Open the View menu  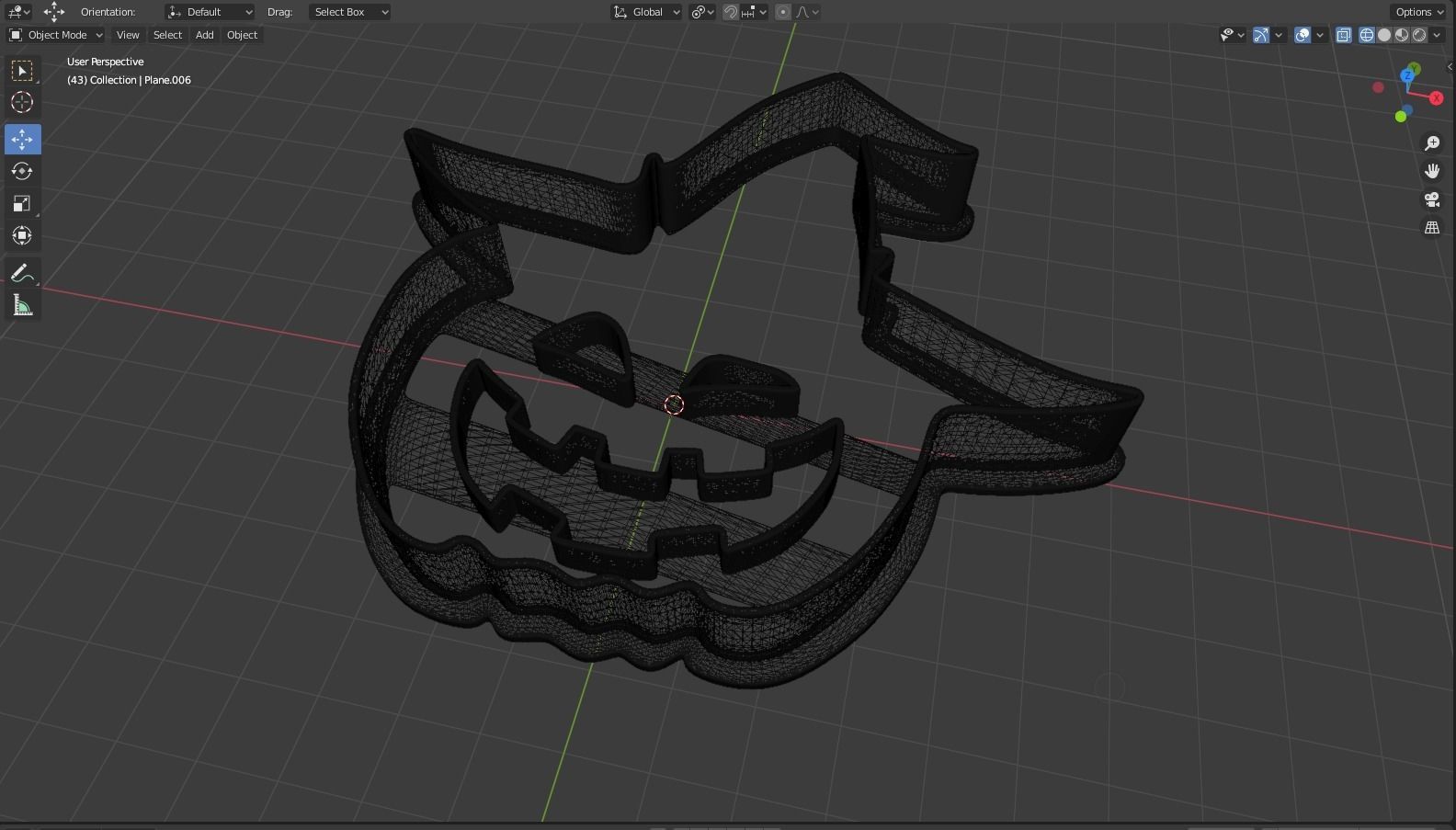tap(128, 35)
